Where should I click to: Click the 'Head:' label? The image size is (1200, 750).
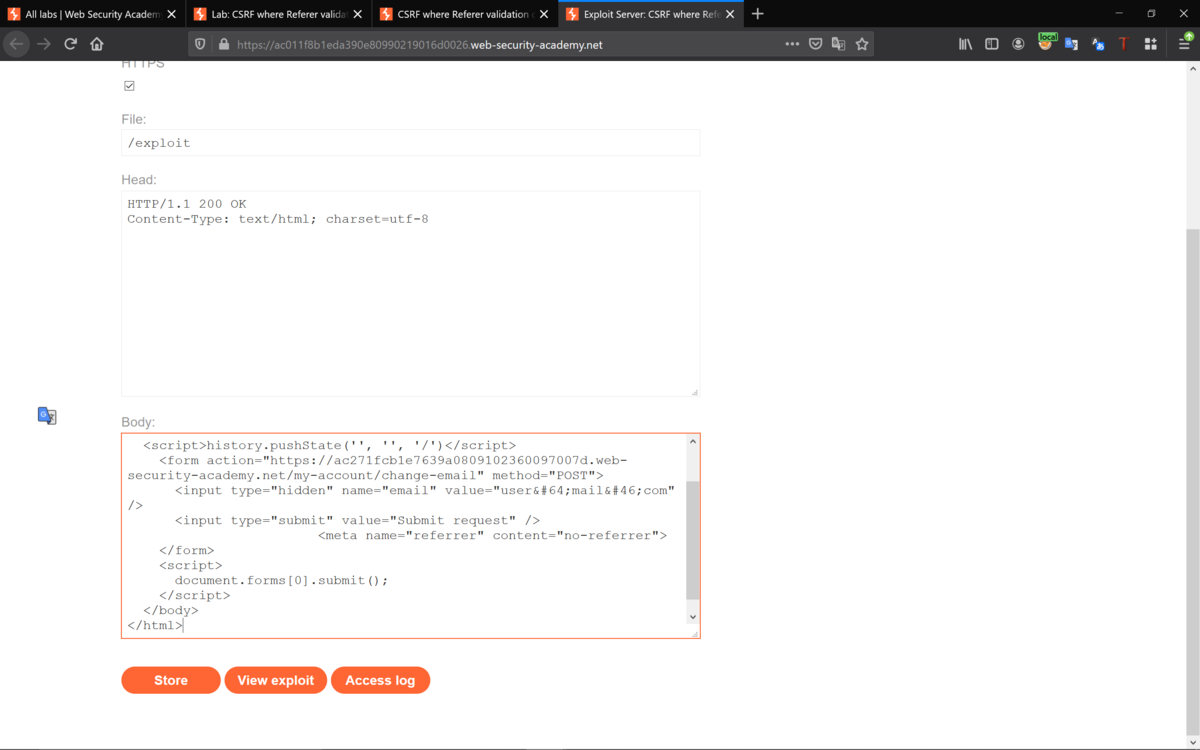coord(139,180)
